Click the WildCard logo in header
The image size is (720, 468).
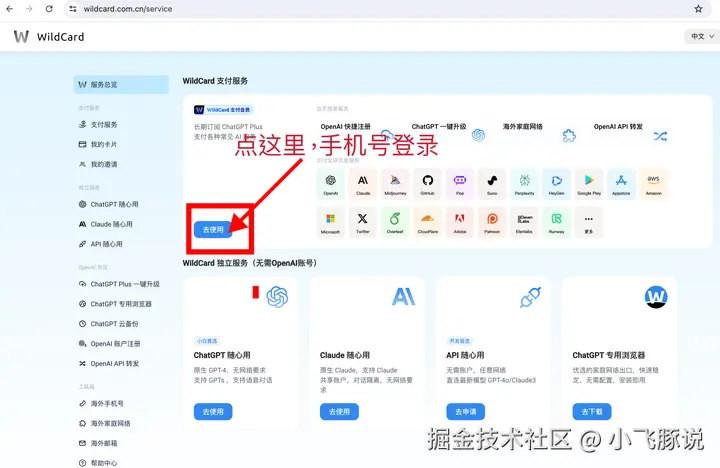click(49, 37)
